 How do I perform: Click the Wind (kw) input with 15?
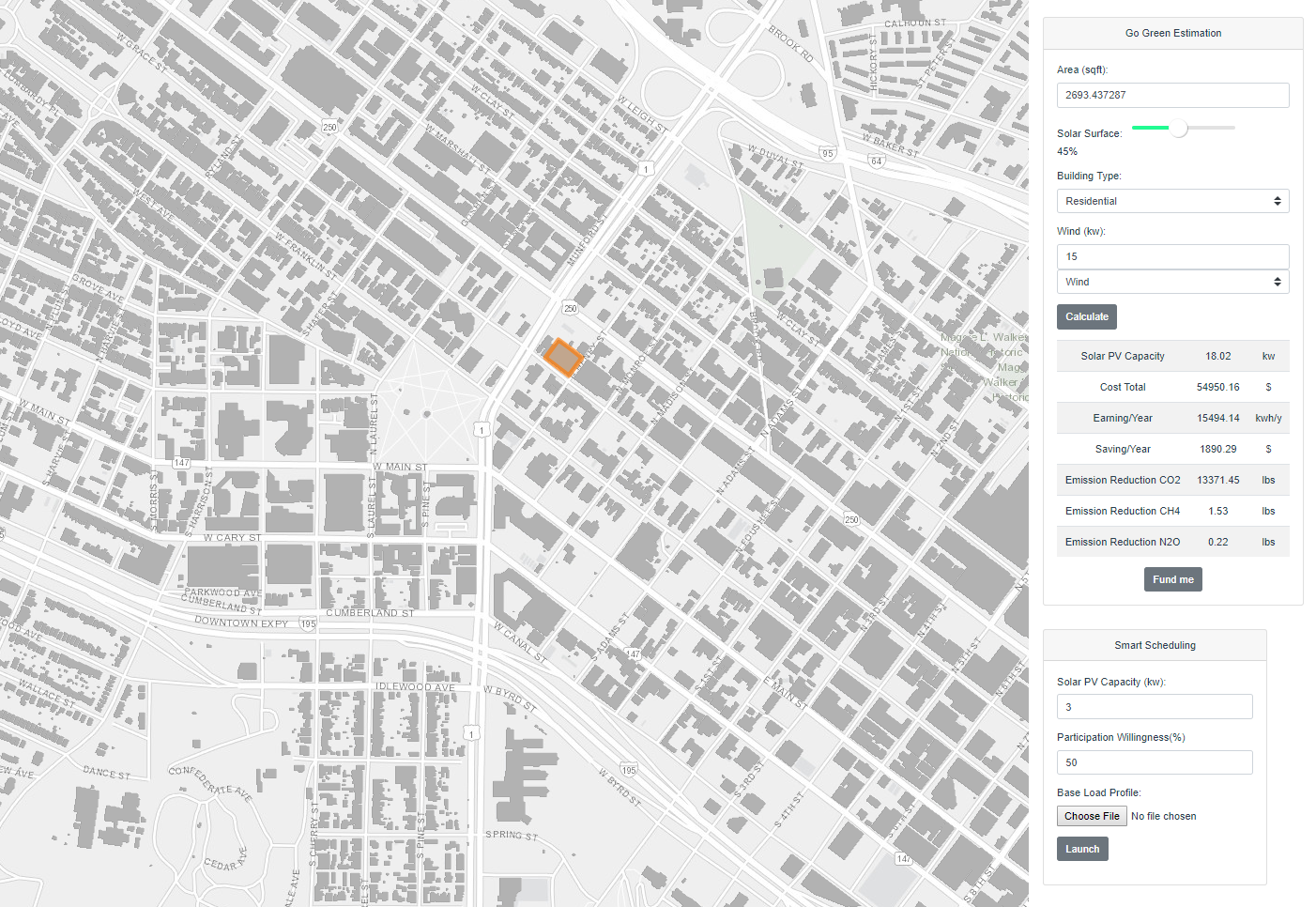tap(1172, 256)
